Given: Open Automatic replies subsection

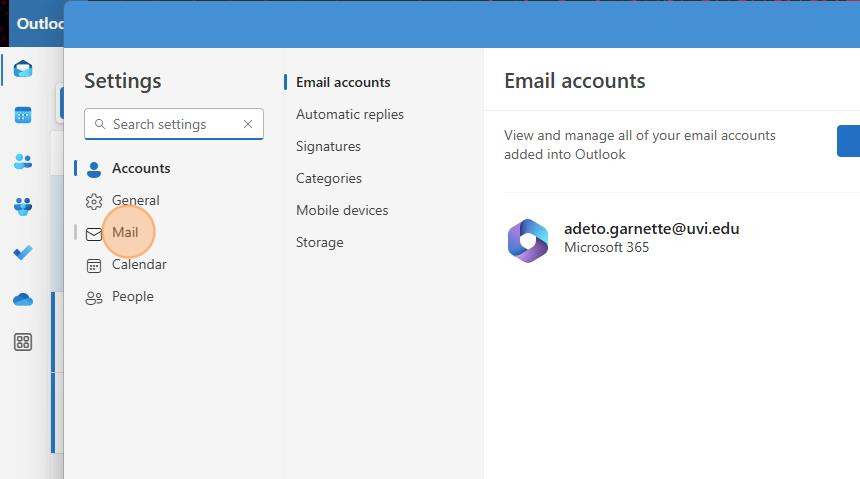Looking at the screenshot, I should tap(350, 114).
